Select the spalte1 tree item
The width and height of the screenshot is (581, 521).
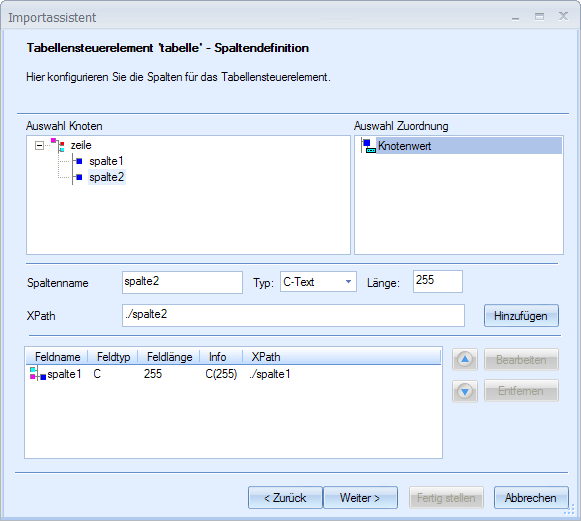point(106,161)
